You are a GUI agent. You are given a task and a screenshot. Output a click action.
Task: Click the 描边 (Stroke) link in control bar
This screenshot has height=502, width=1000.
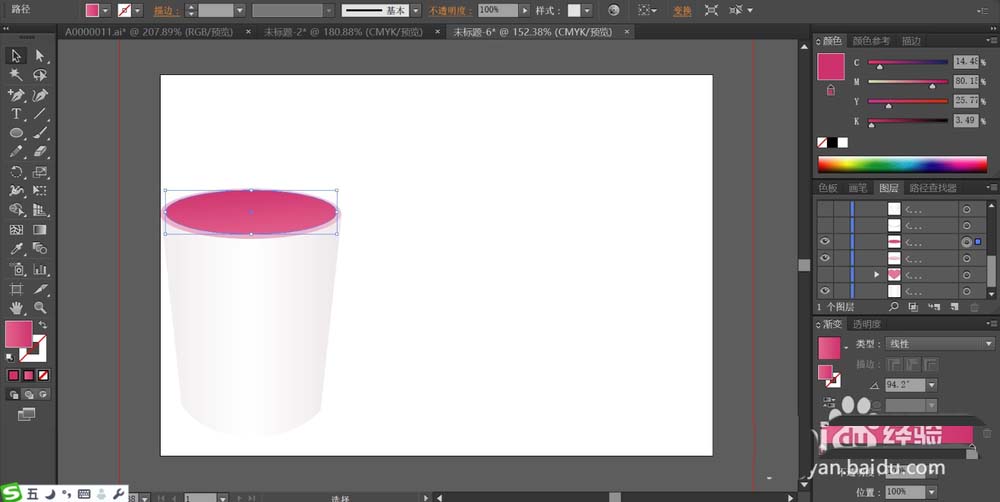161,10
